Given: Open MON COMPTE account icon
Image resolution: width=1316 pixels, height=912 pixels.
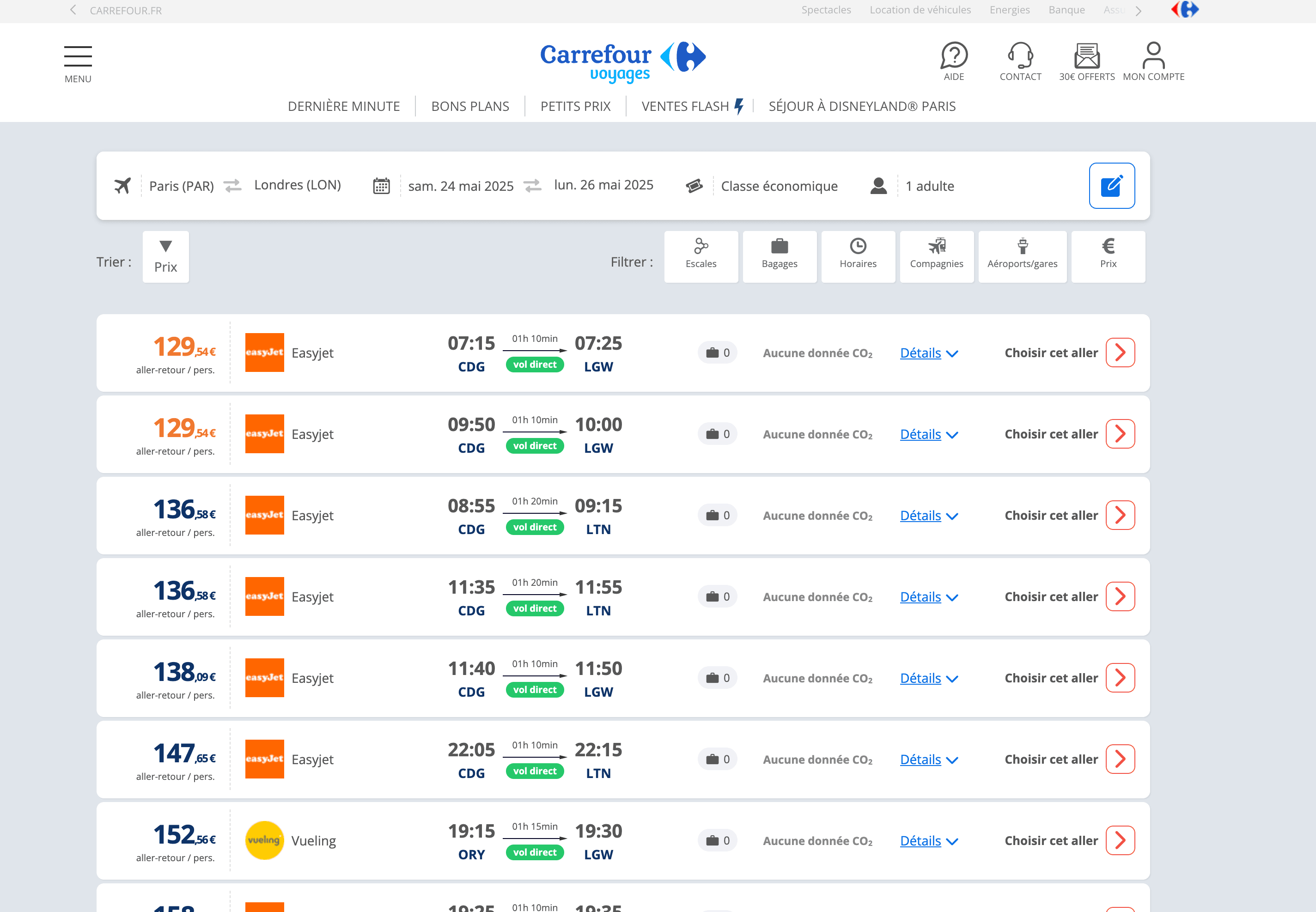Looking at the screenshot, I should click(x=1153, y=56).
